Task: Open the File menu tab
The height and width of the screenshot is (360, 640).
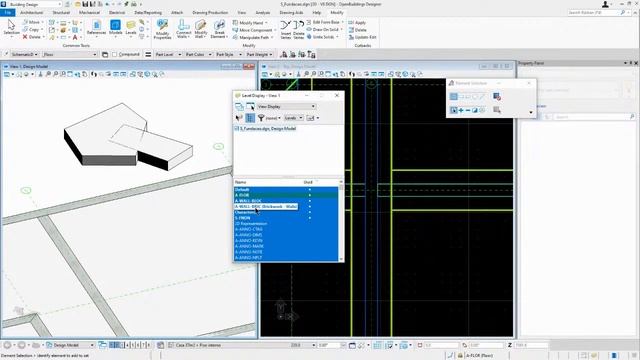Action: [x=8, y=13]
